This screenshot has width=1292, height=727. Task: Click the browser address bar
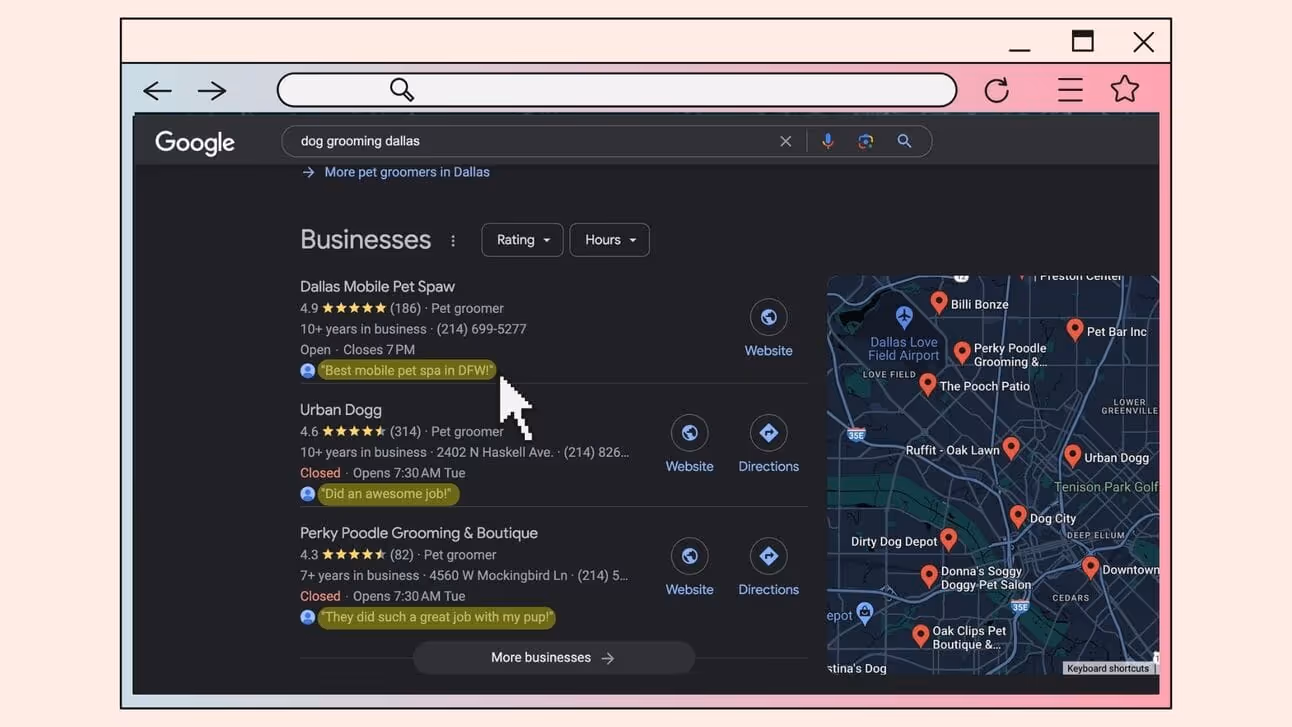(x=617, y=90)
